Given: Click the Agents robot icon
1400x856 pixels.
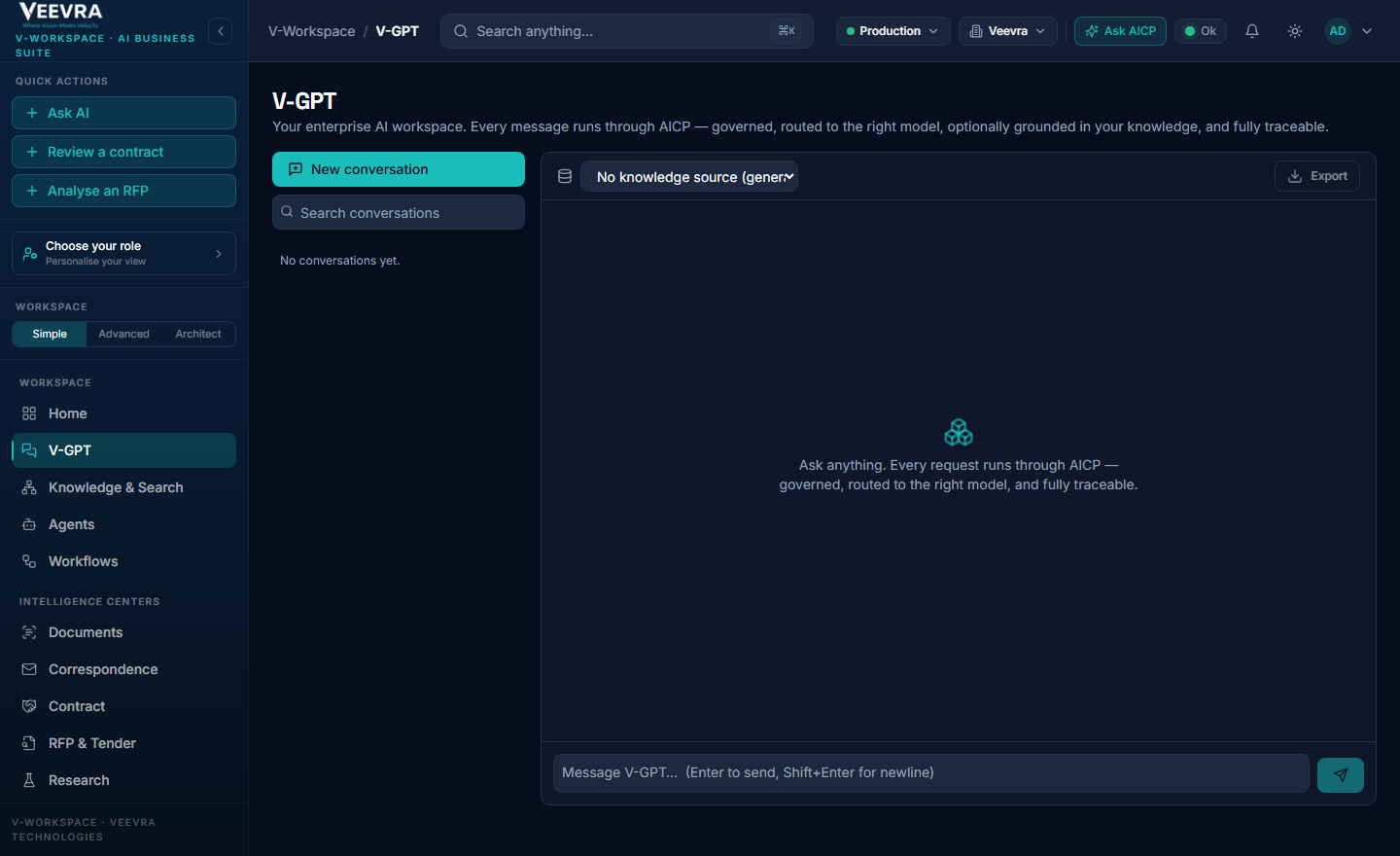Looking at the screenshot, I should [29, 524].
